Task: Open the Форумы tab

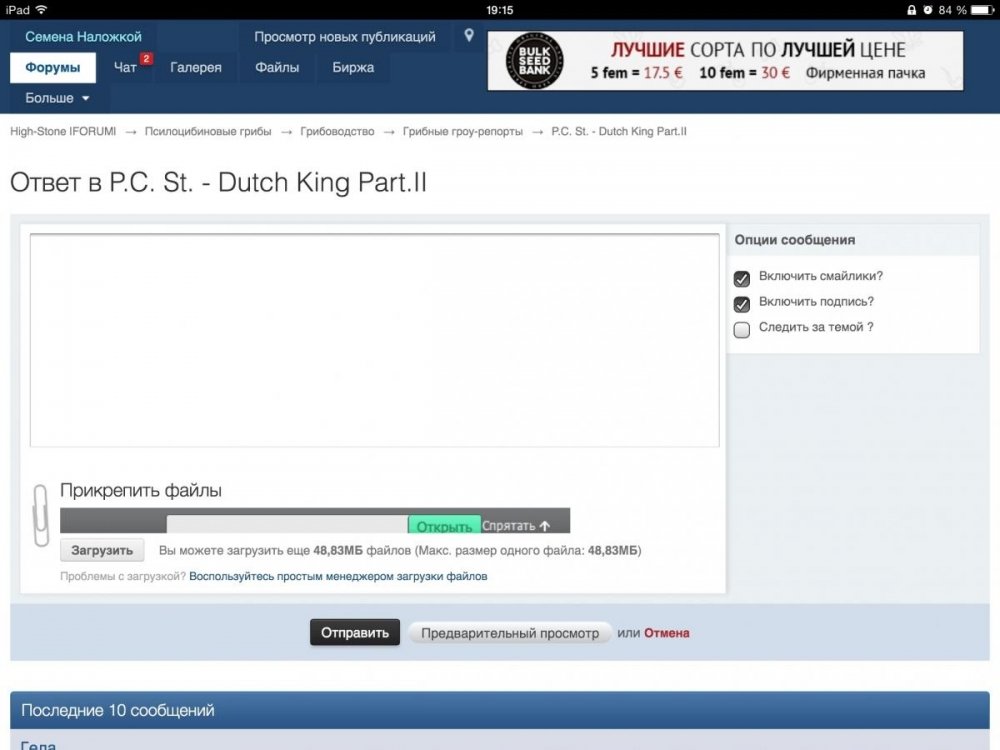Action: pos(53,68)
